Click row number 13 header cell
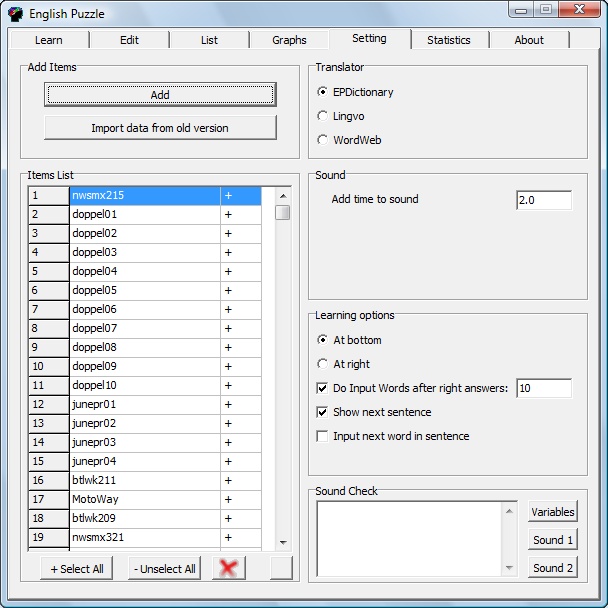This screenshot has height=608, width=608. (49, 423)
